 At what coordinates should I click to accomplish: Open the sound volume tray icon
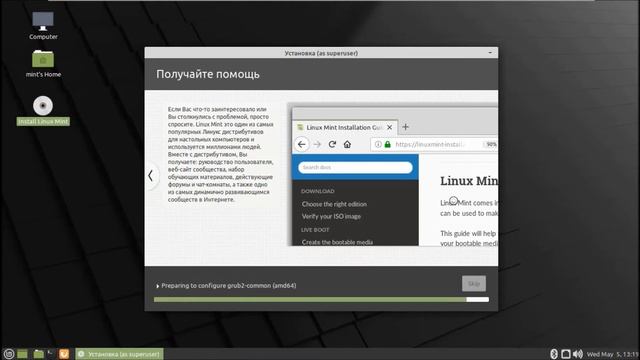578,354
